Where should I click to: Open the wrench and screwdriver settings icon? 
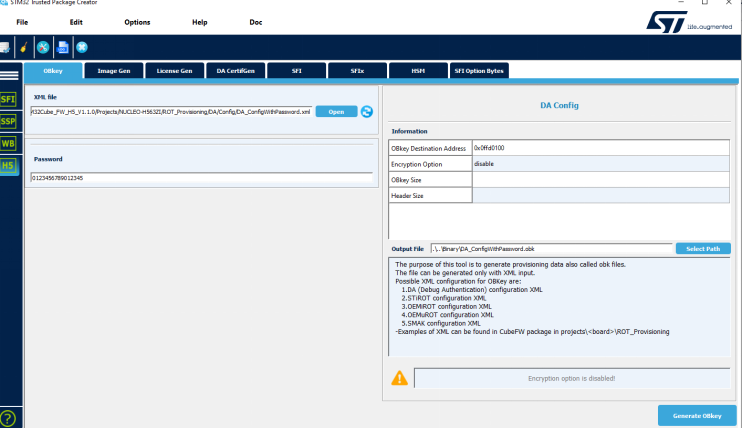pyautogui.click(x=43, y=47)
